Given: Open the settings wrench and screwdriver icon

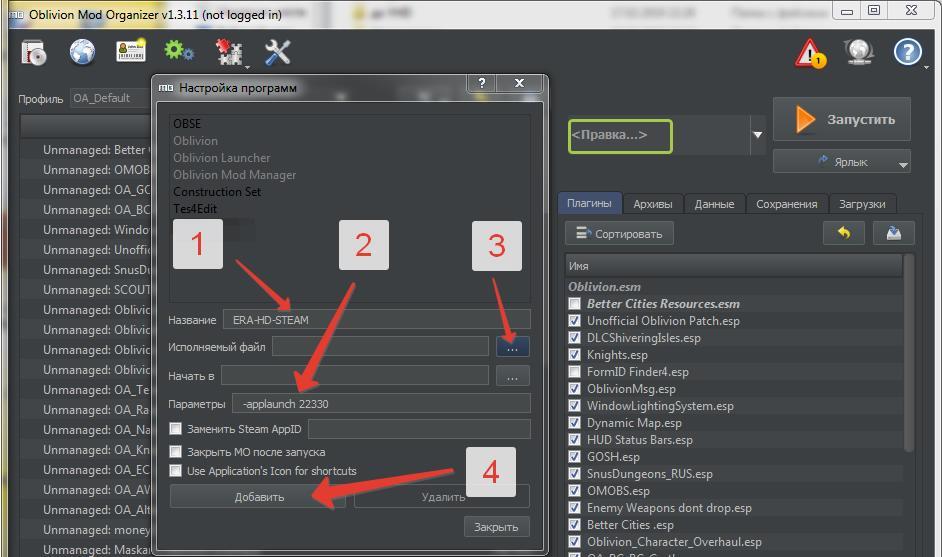Looking at the screenshot, I should click(x=277, y=52).
